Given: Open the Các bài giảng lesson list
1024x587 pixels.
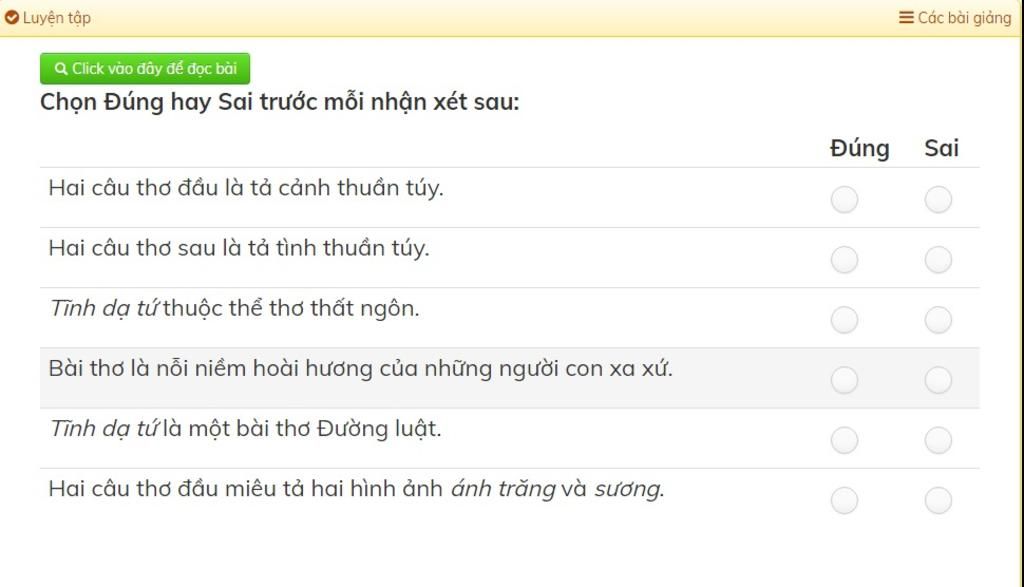Looking at the screenshot, I should [955, 18].
